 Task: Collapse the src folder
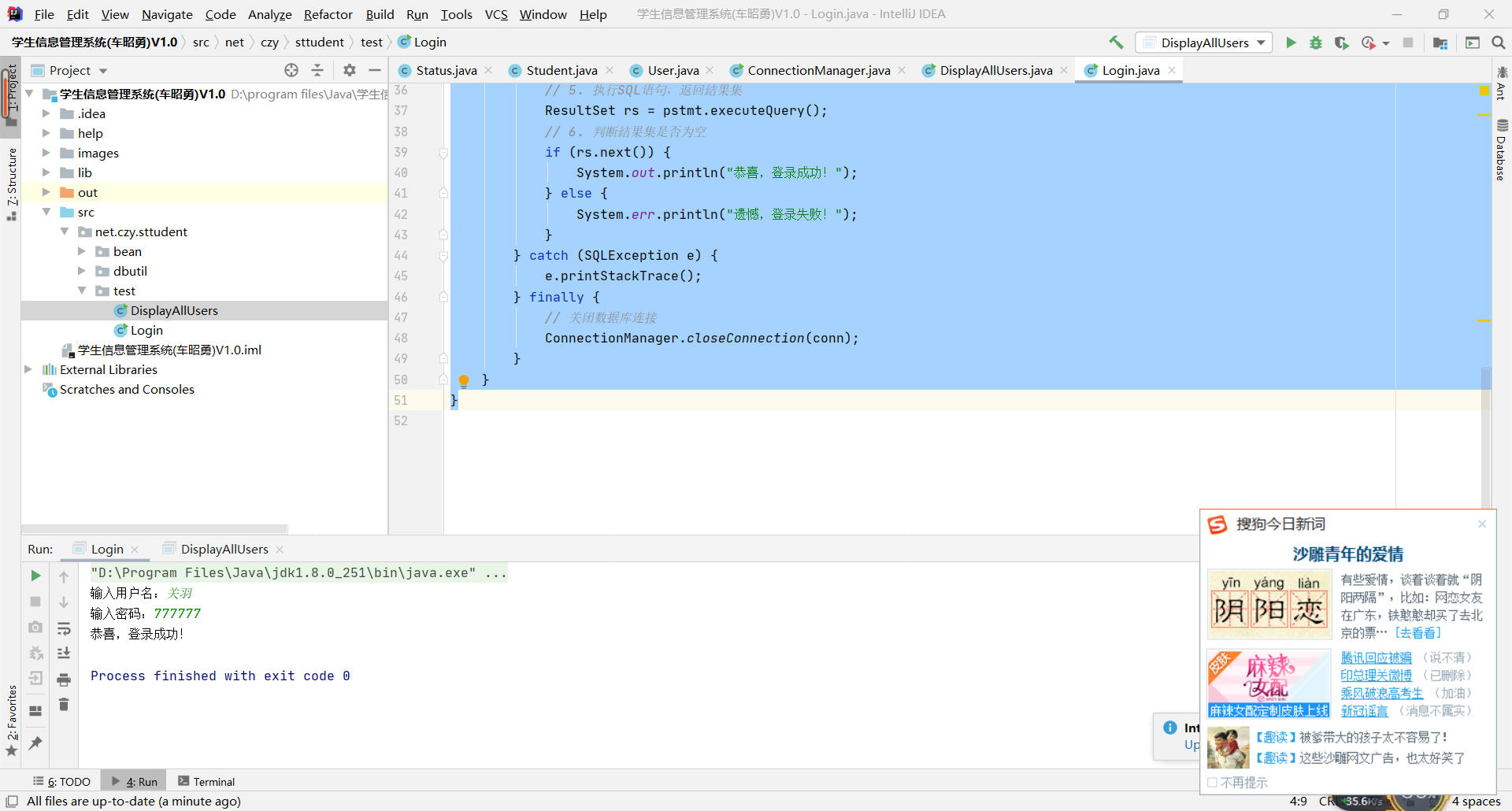point(46,212)
